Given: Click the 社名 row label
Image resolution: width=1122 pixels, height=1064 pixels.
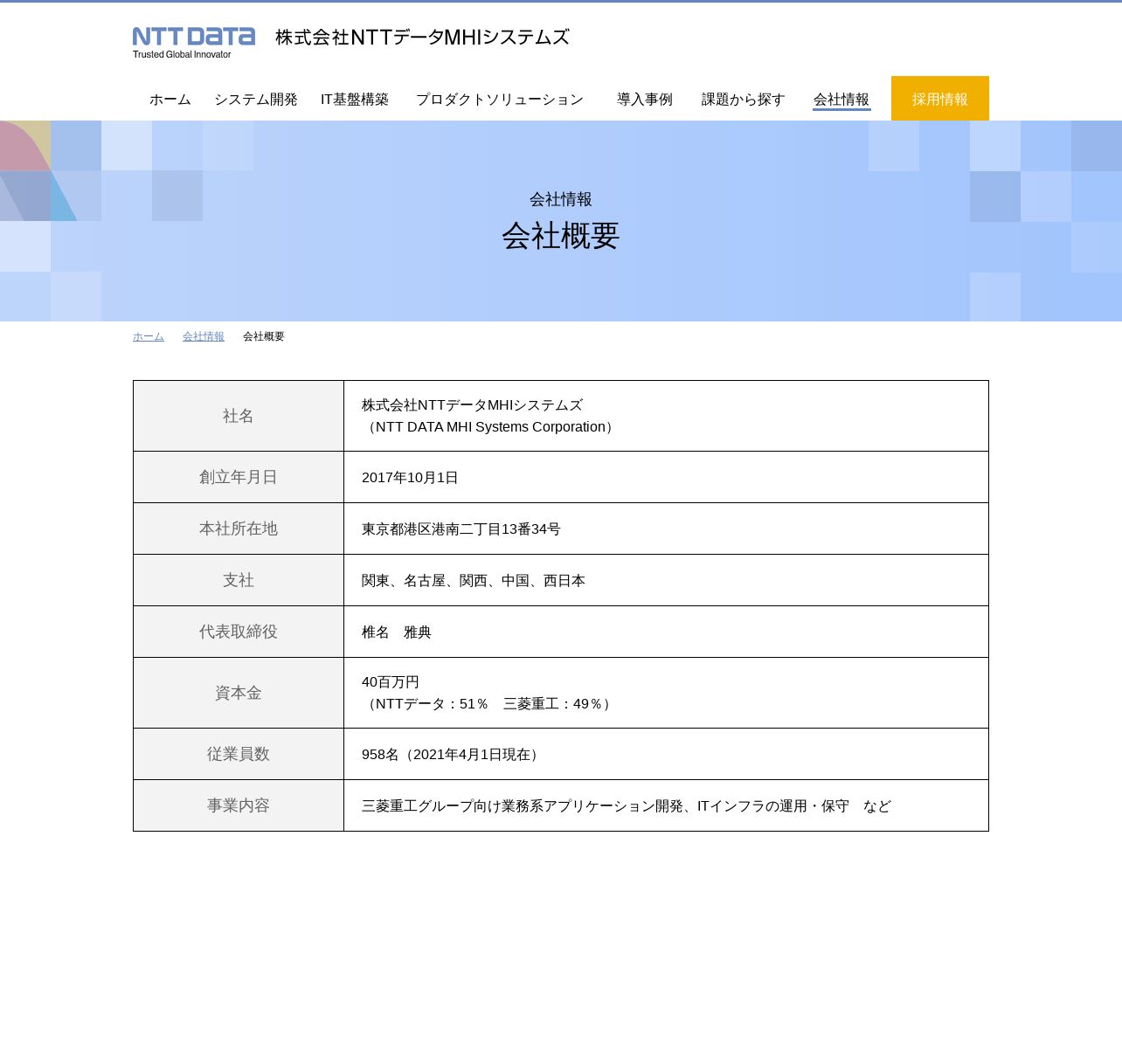Looking at the screenshot, I should click(239, 416).
